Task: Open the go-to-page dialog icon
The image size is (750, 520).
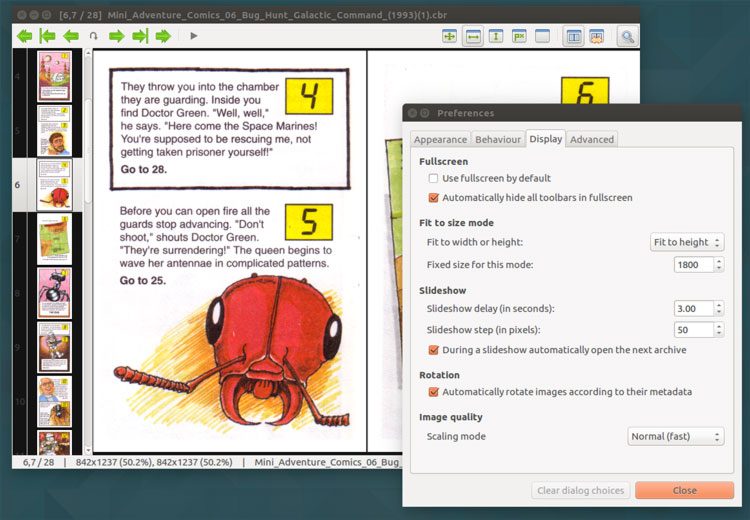Action: click(94, 36)
